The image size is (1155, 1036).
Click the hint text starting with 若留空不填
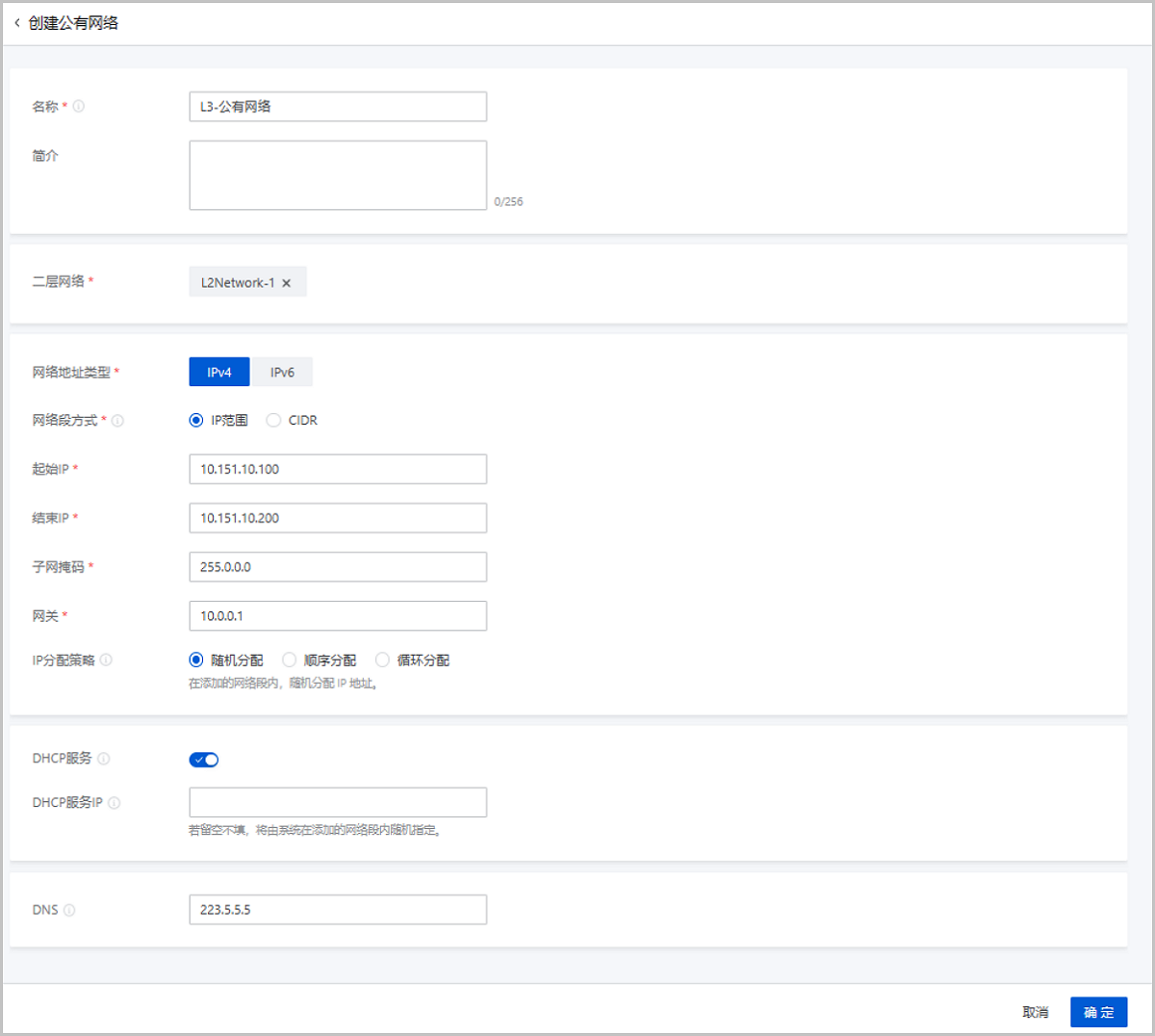point(316,830)
